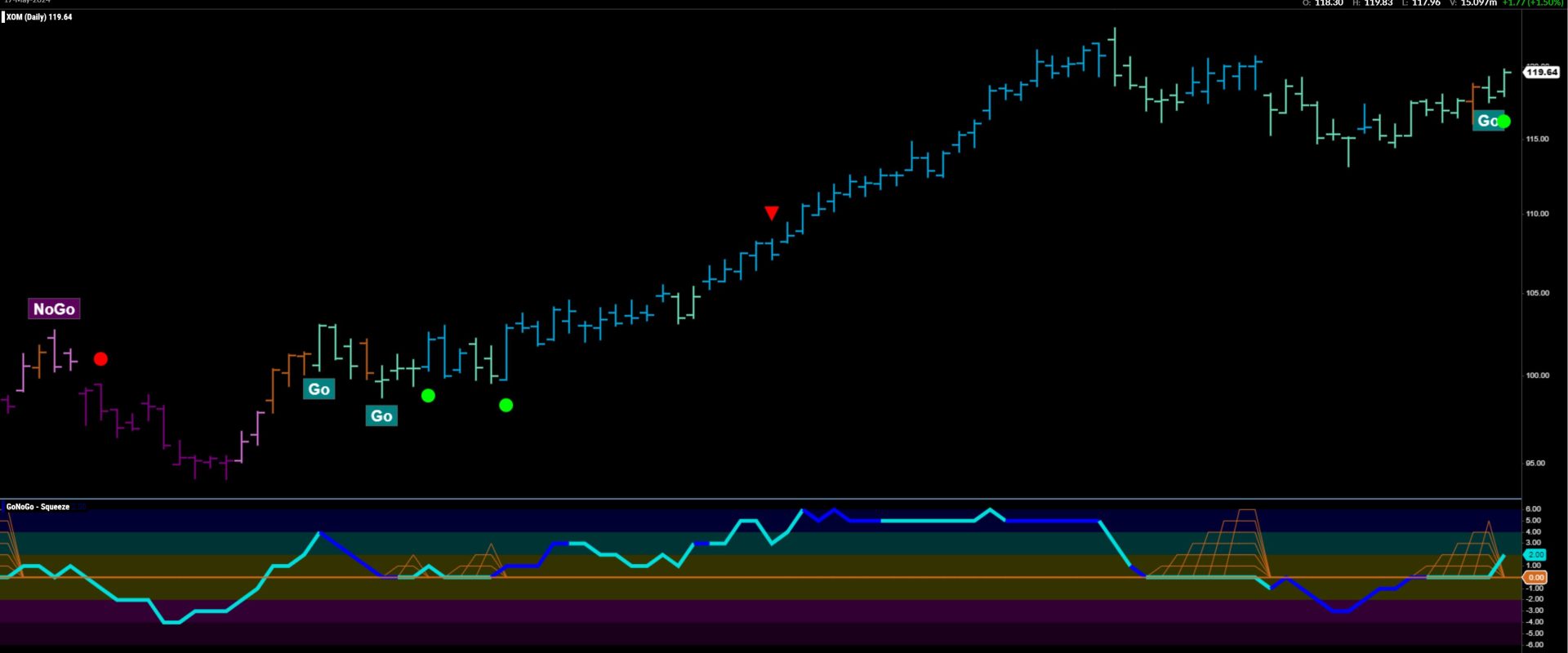
Task: Click the 119.64 current price tag
Action: pos(1542,73)
